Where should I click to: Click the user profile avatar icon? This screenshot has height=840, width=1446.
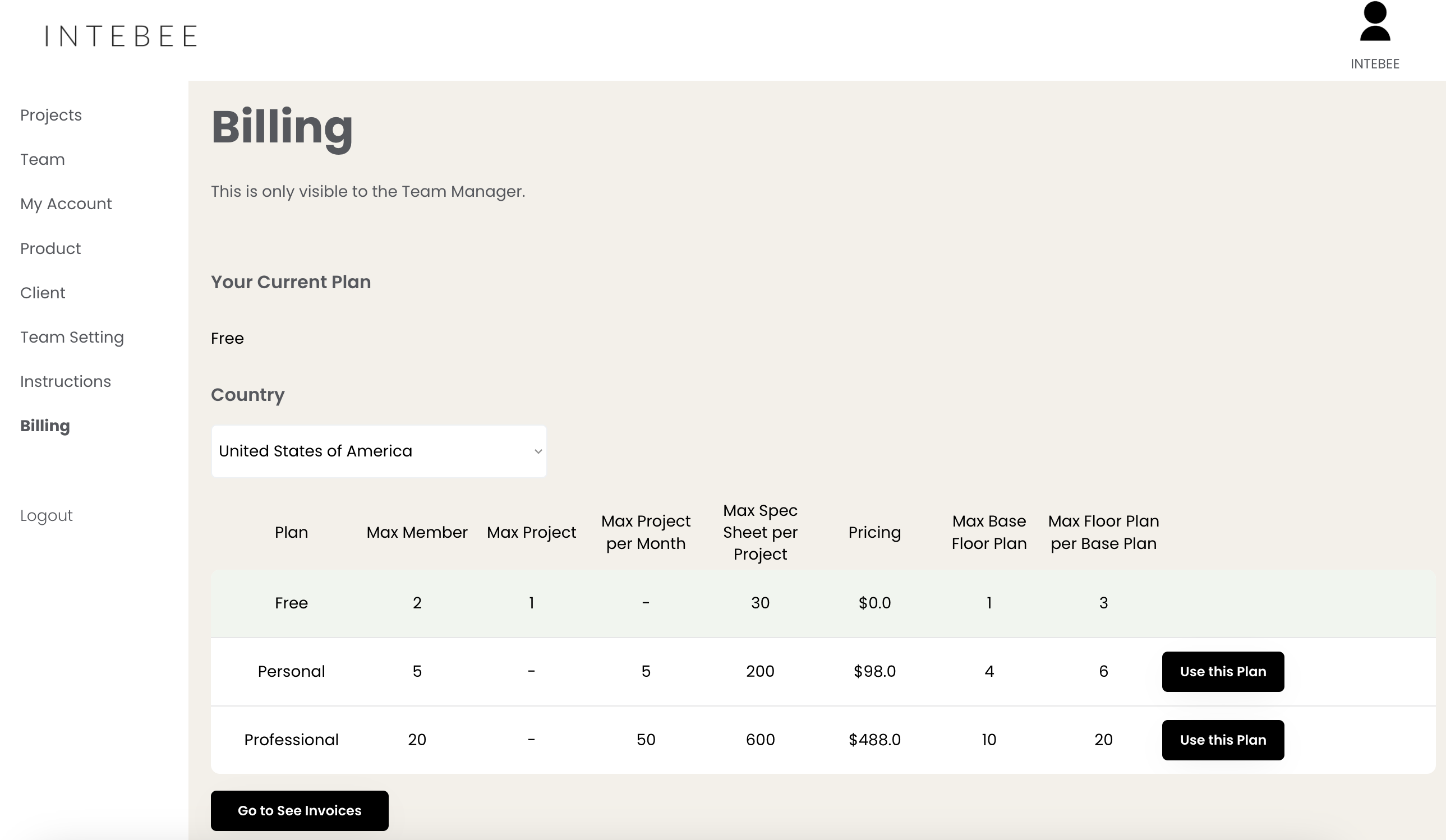(x=1375, y=22)
